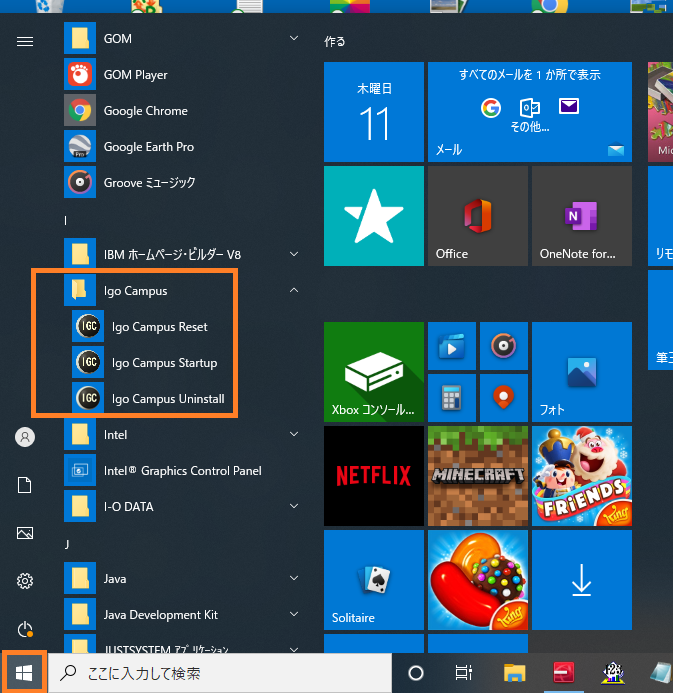Click the ここに入力して検索 search box

coord(220,673)
